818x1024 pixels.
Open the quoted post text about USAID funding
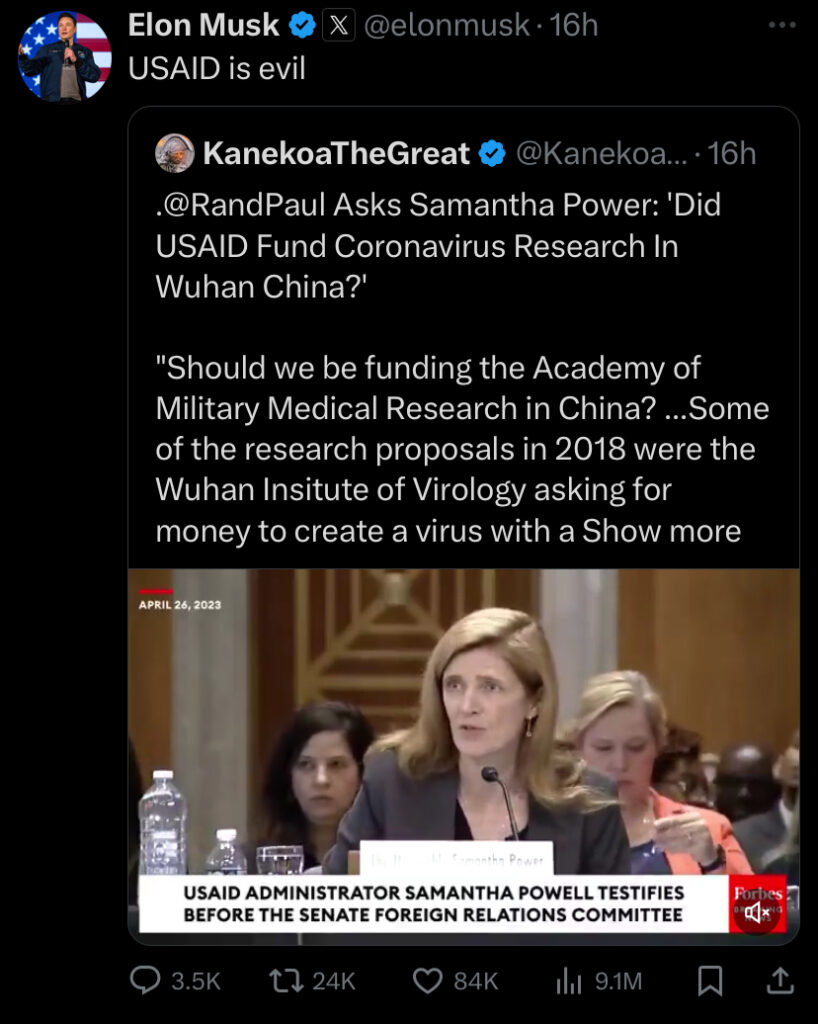tap(460, 368)
